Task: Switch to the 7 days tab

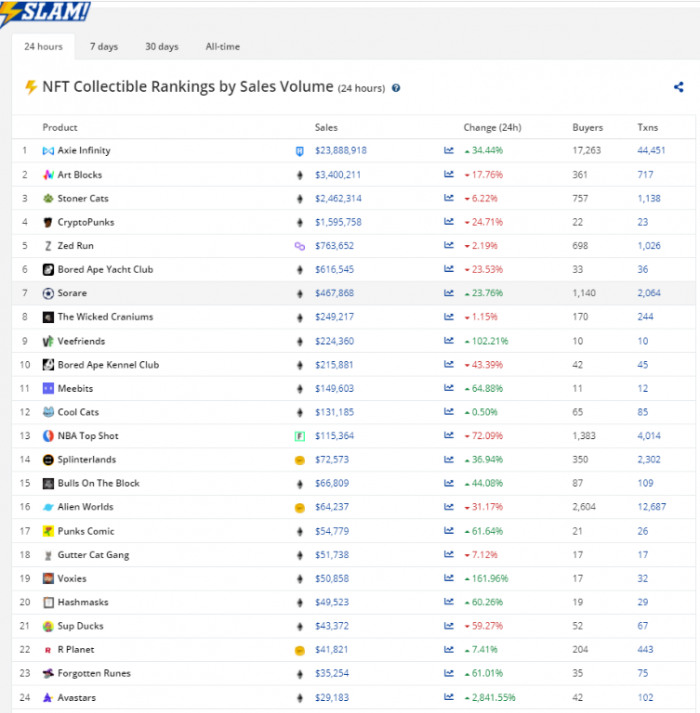Action: pyautogui.click(x=104, y=46)
